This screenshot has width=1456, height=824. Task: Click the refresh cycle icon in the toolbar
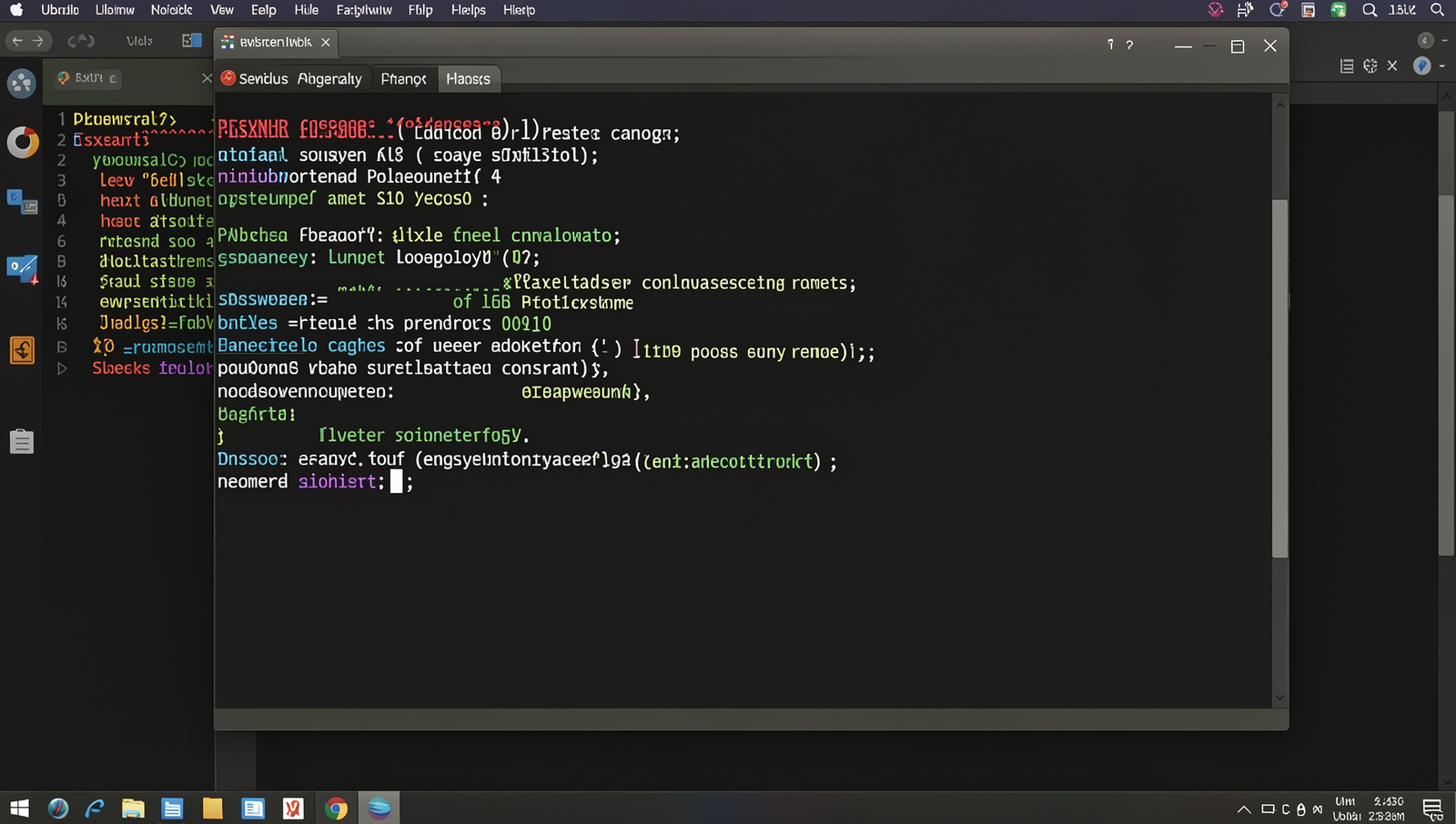point(81,41)
